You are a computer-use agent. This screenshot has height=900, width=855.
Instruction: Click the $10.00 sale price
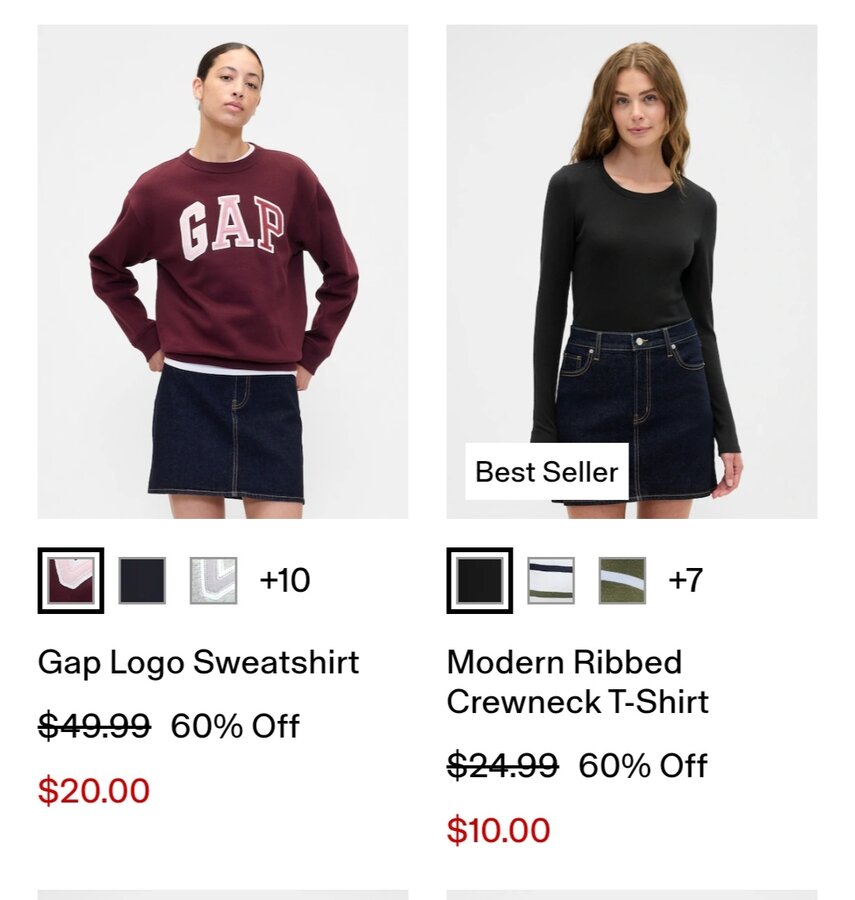click(x=499, y=830)
